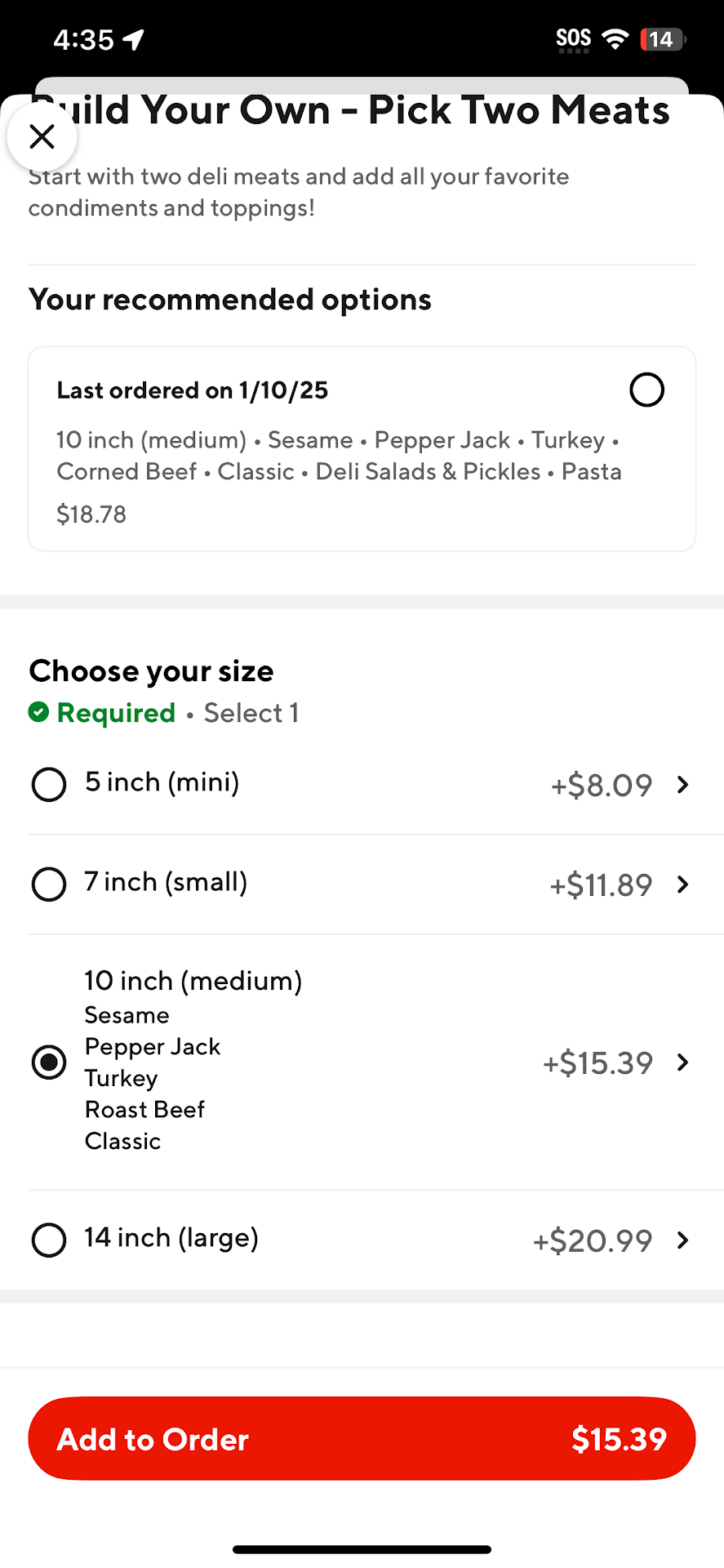Tap the Wi-Fi status icon

click(x=615, y=38)
